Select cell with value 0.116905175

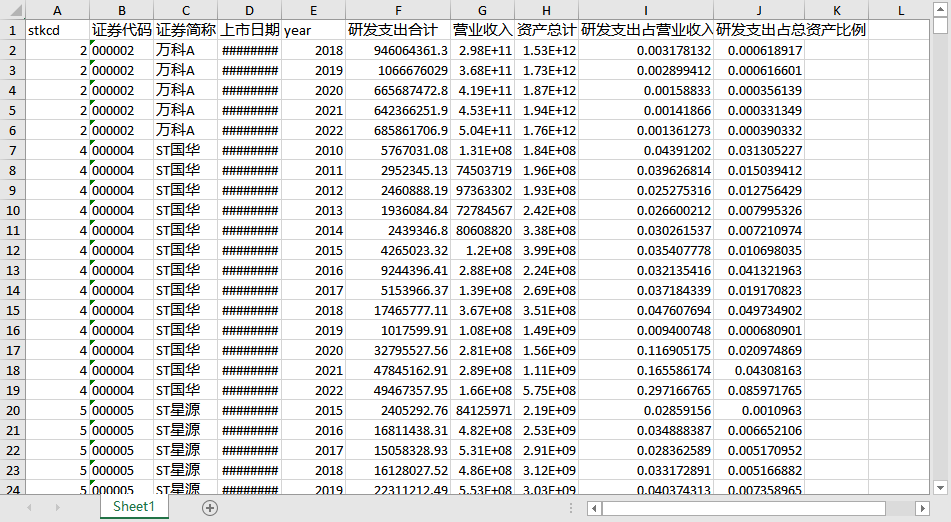pos(646,350)
